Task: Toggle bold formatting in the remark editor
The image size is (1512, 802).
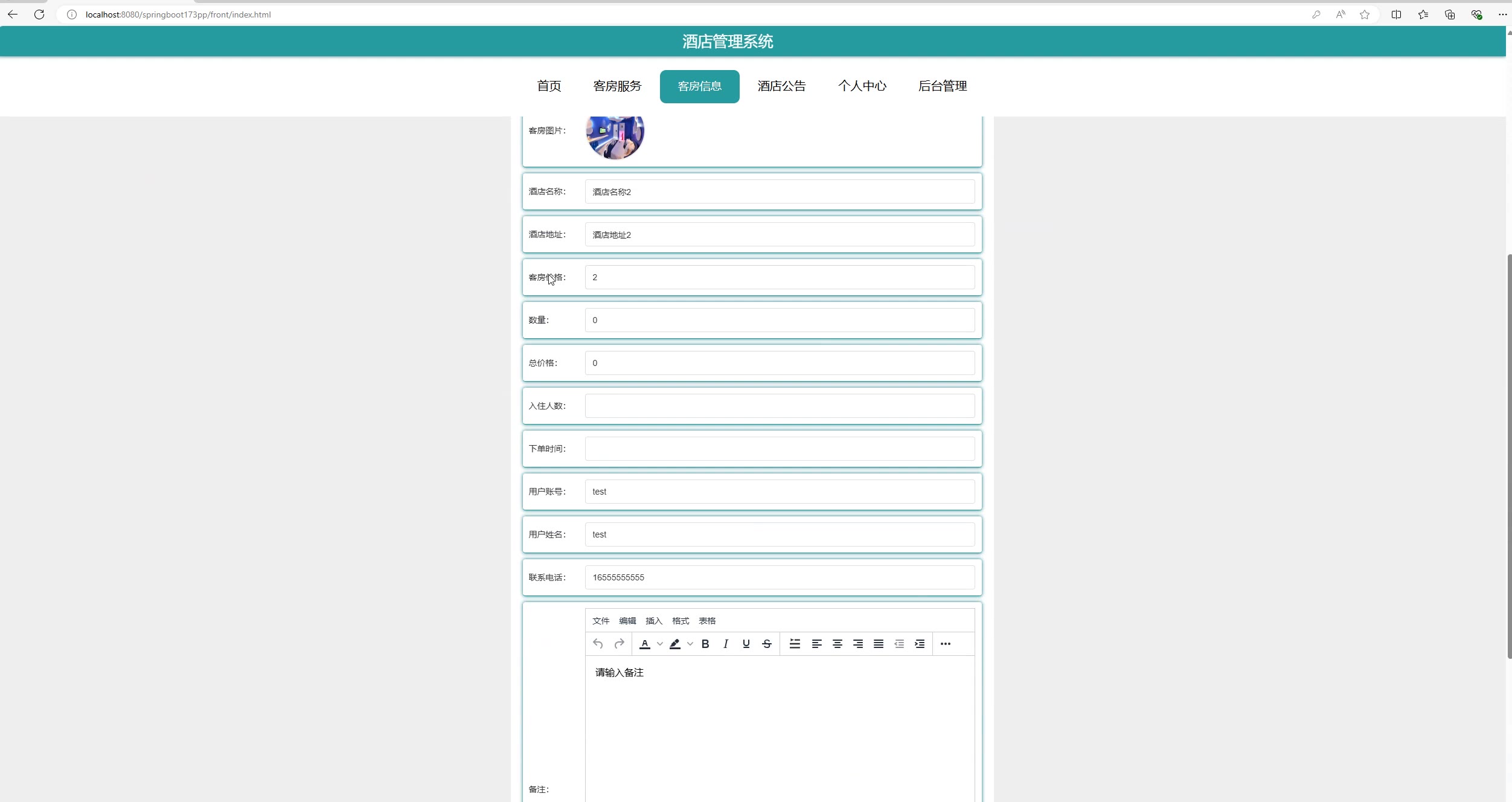Action: (705, 644)
